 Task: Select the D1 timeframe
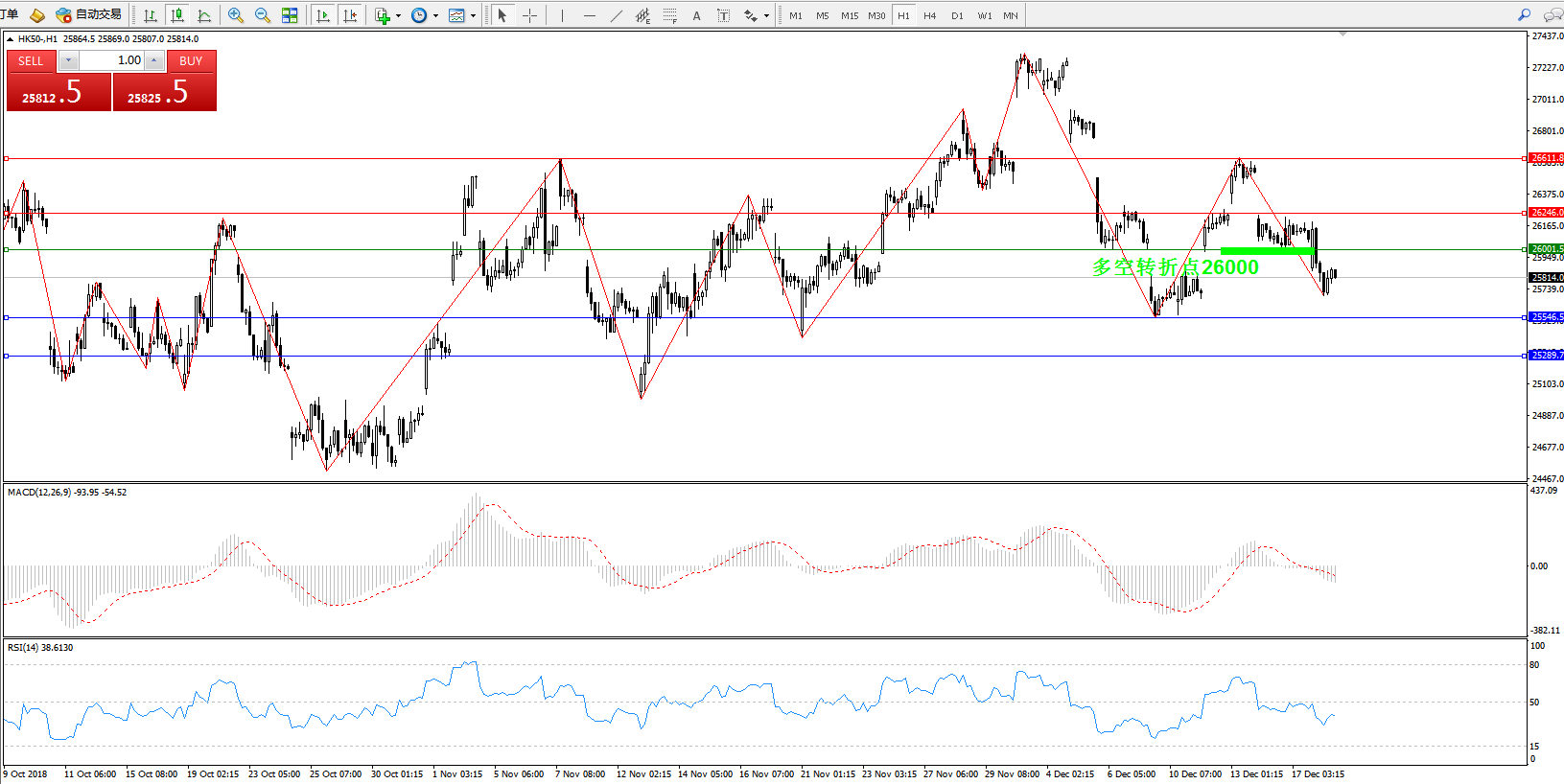click(957, 15)
